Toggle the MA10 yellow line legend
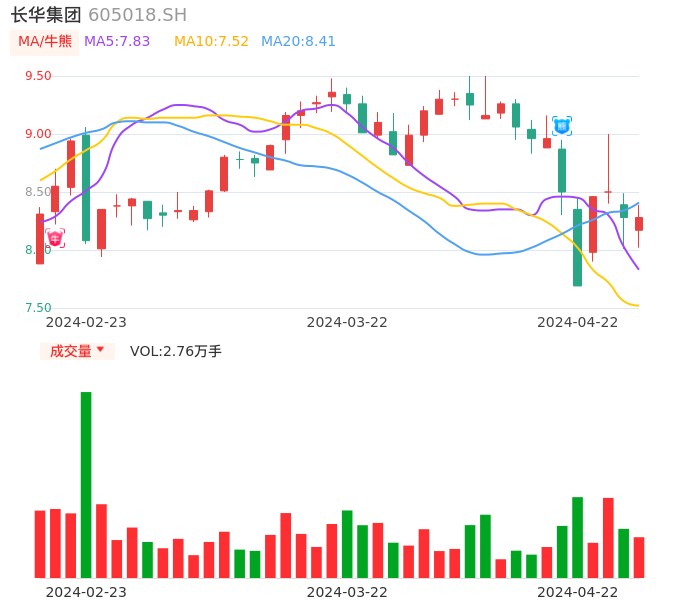This screenshot has width=686, height=606. pyautogui.click(x=211, y=42)
